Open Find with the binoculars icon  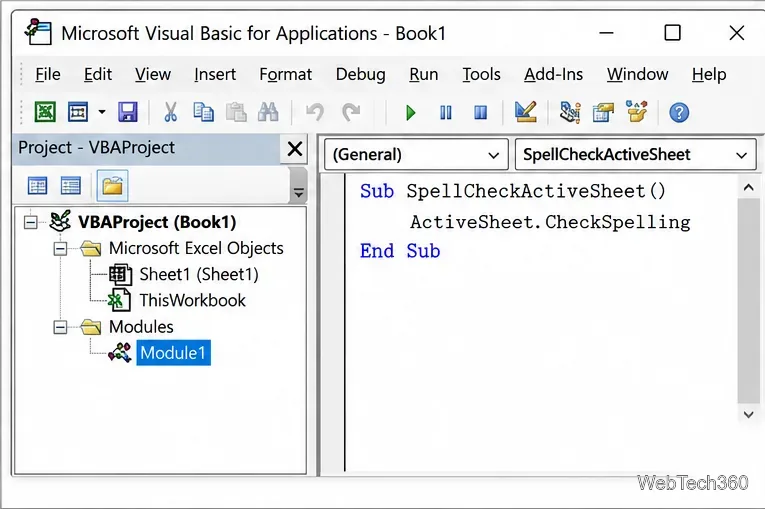click(x=268, y=112)
